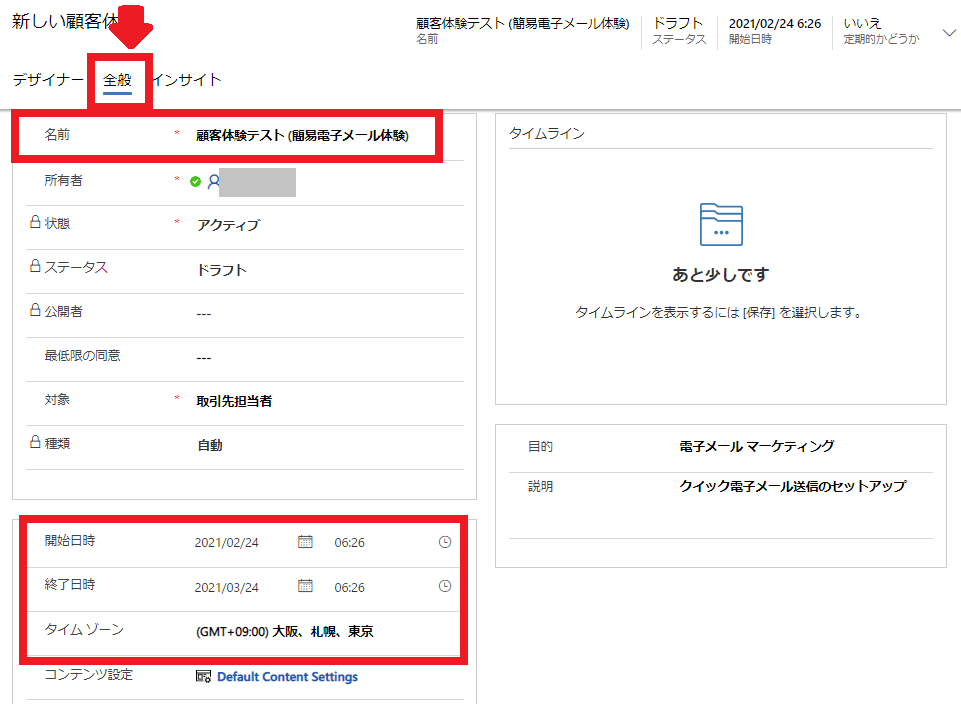The height and width of the screenshot is (704, 961).
Task: Click the lock icon beside ステータス
Action: tap(35, 267)
